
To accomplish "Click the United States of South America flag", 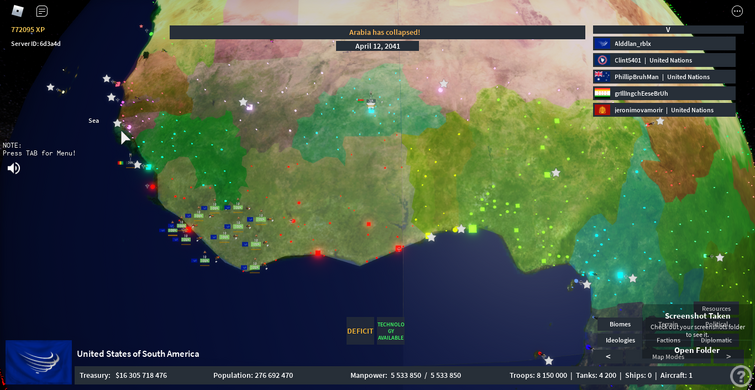I will pos(39,362).
